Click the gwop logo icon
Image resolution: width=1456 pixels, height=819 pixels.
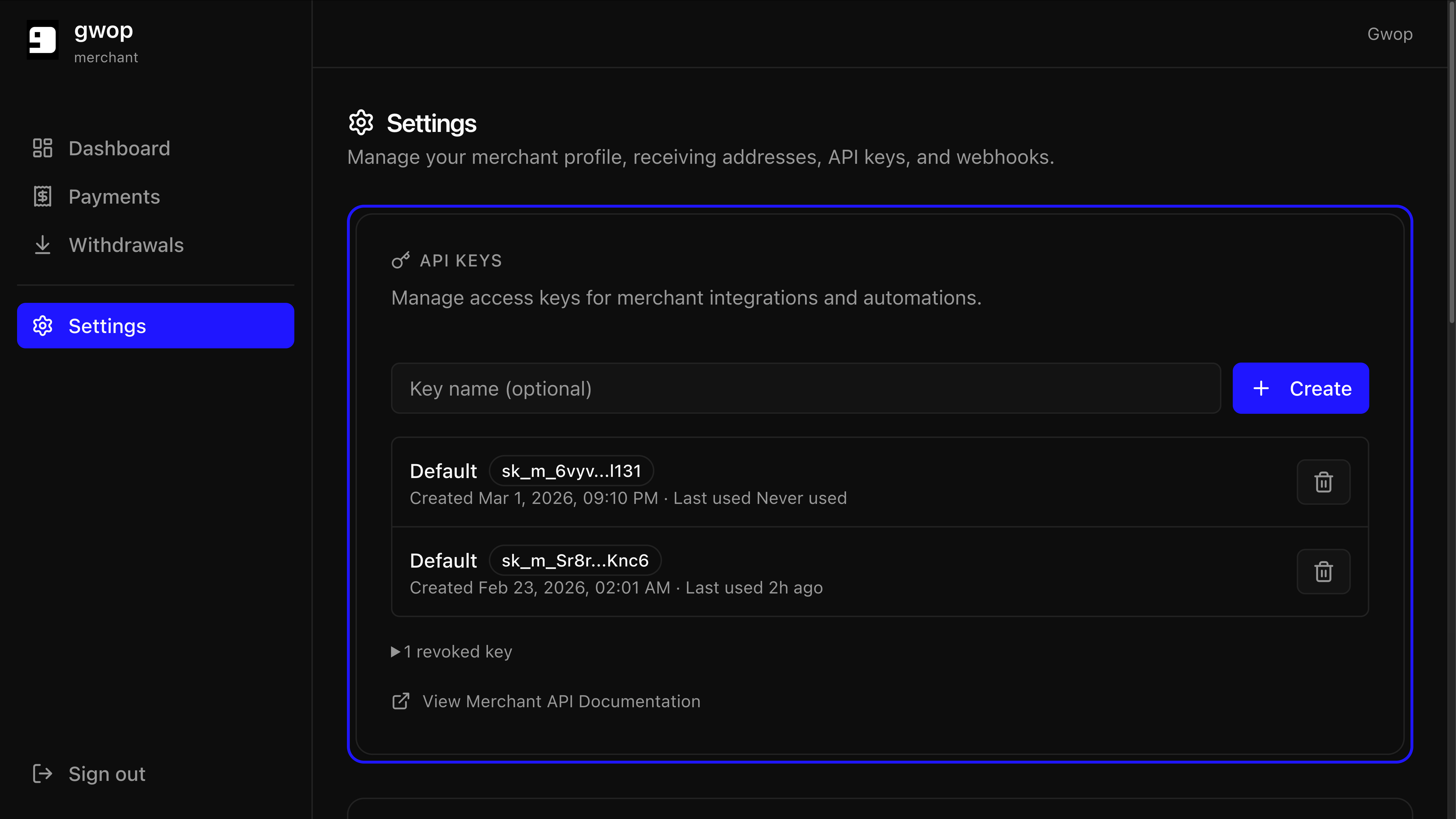click(42, 40)
